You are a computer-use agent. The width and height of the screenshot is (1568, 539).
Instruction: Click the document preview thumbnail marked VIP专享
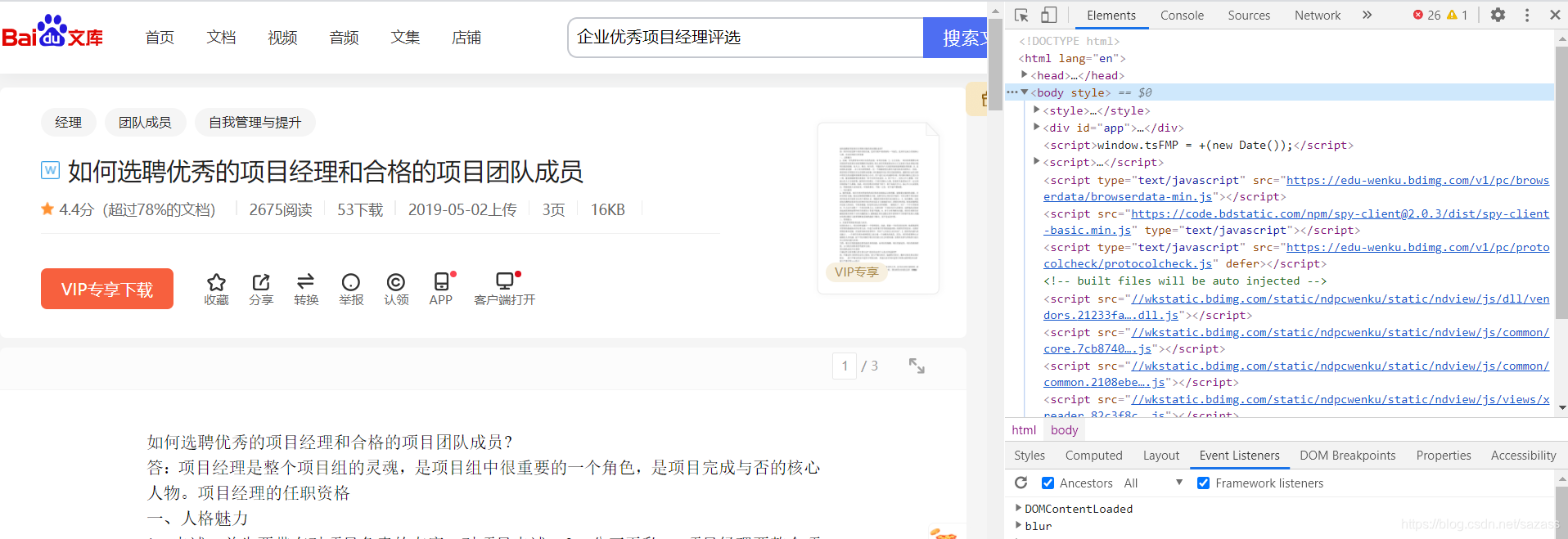(878, 208)
